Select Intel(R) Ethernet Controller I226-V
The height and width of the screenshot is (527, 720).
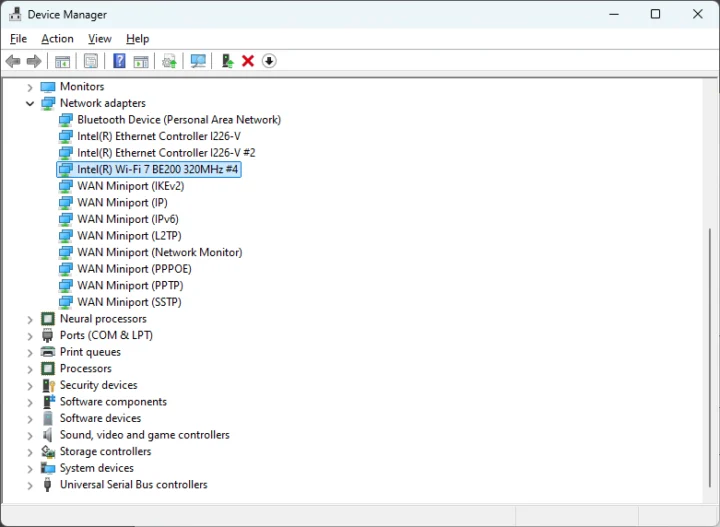pyautogui.click(x=159, y=136)
